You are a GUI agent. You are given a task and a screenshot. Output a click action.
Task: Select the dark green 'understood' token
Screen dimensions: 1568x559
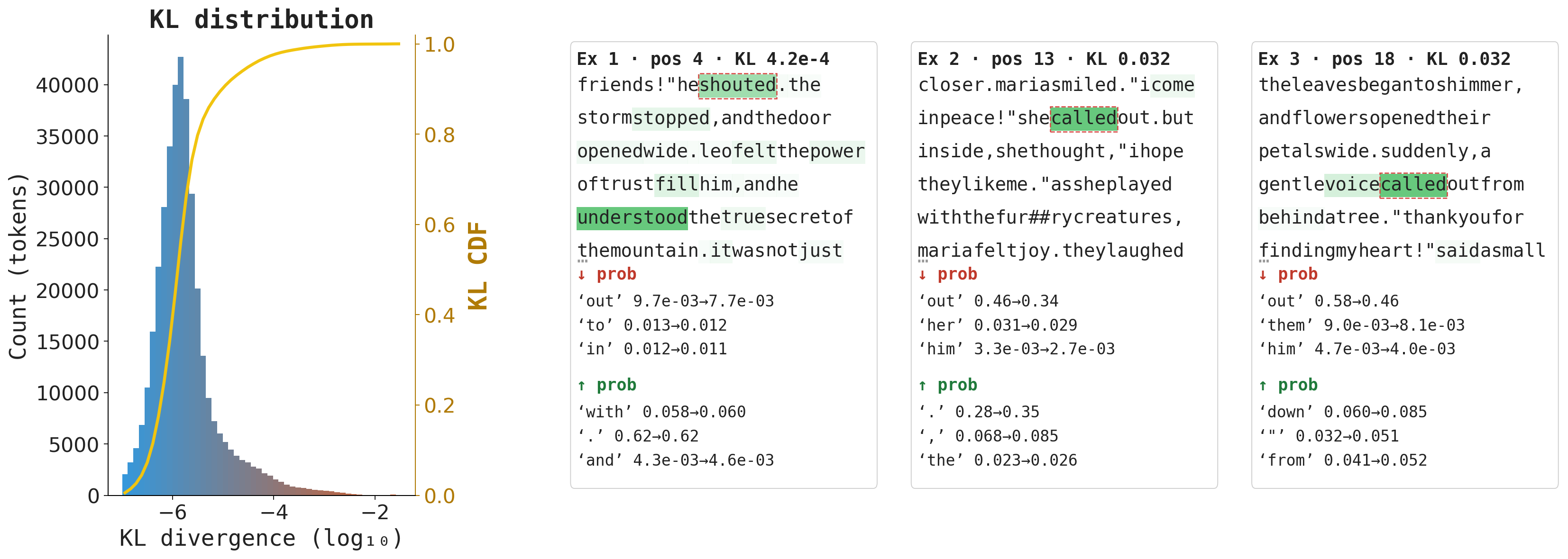632,218
